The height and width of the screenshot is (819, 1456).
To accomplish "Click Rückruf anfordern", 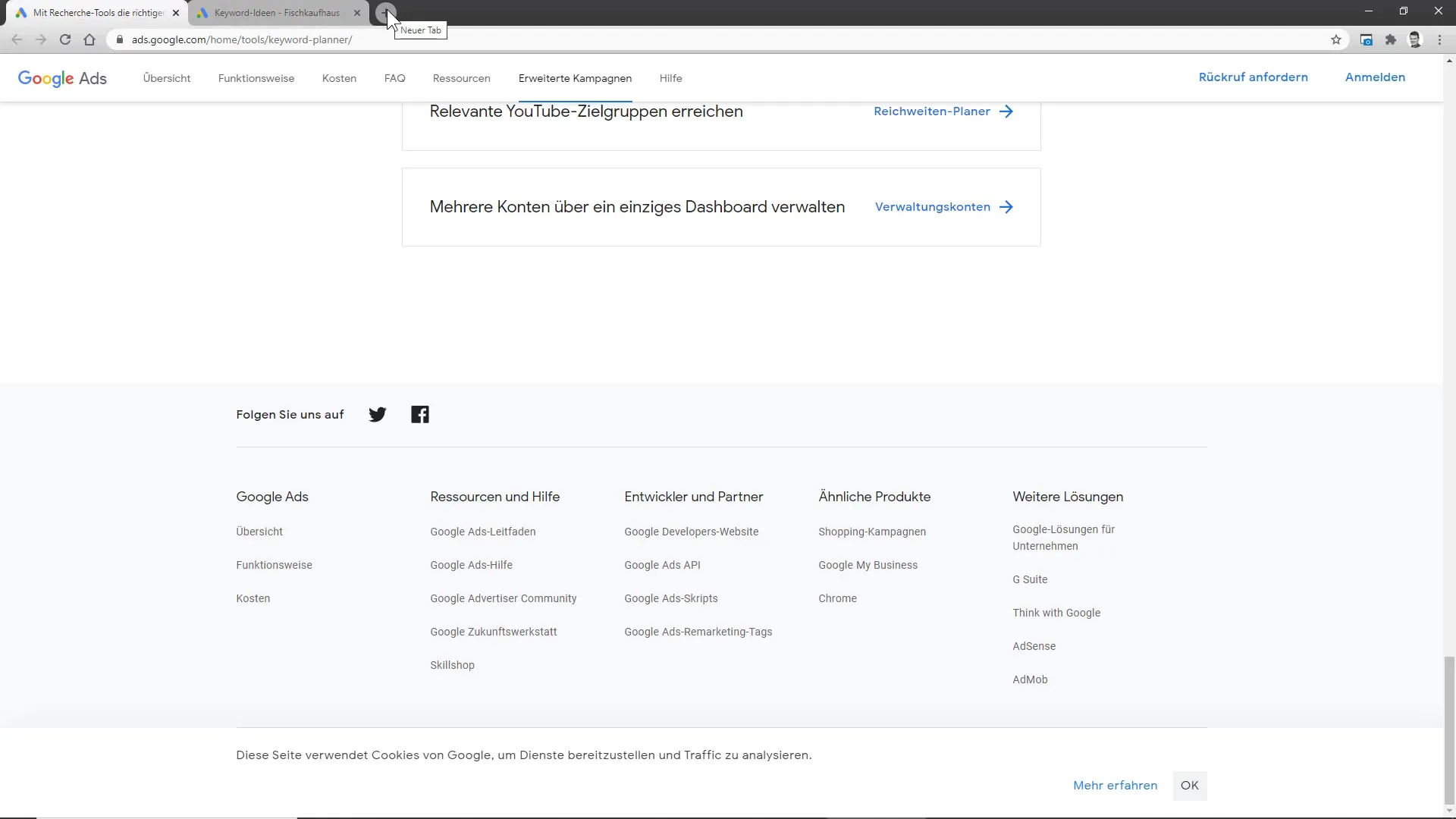I will click(x=1253, y=77).
